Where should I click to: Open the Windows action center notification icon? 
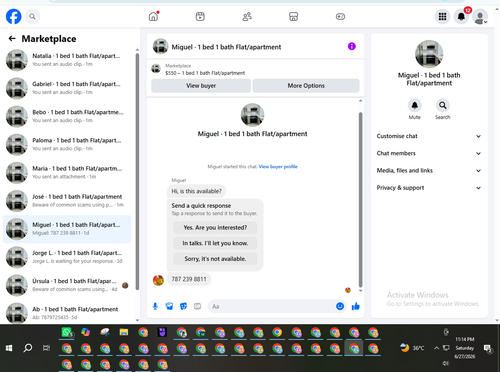click(x=488, y=348)
